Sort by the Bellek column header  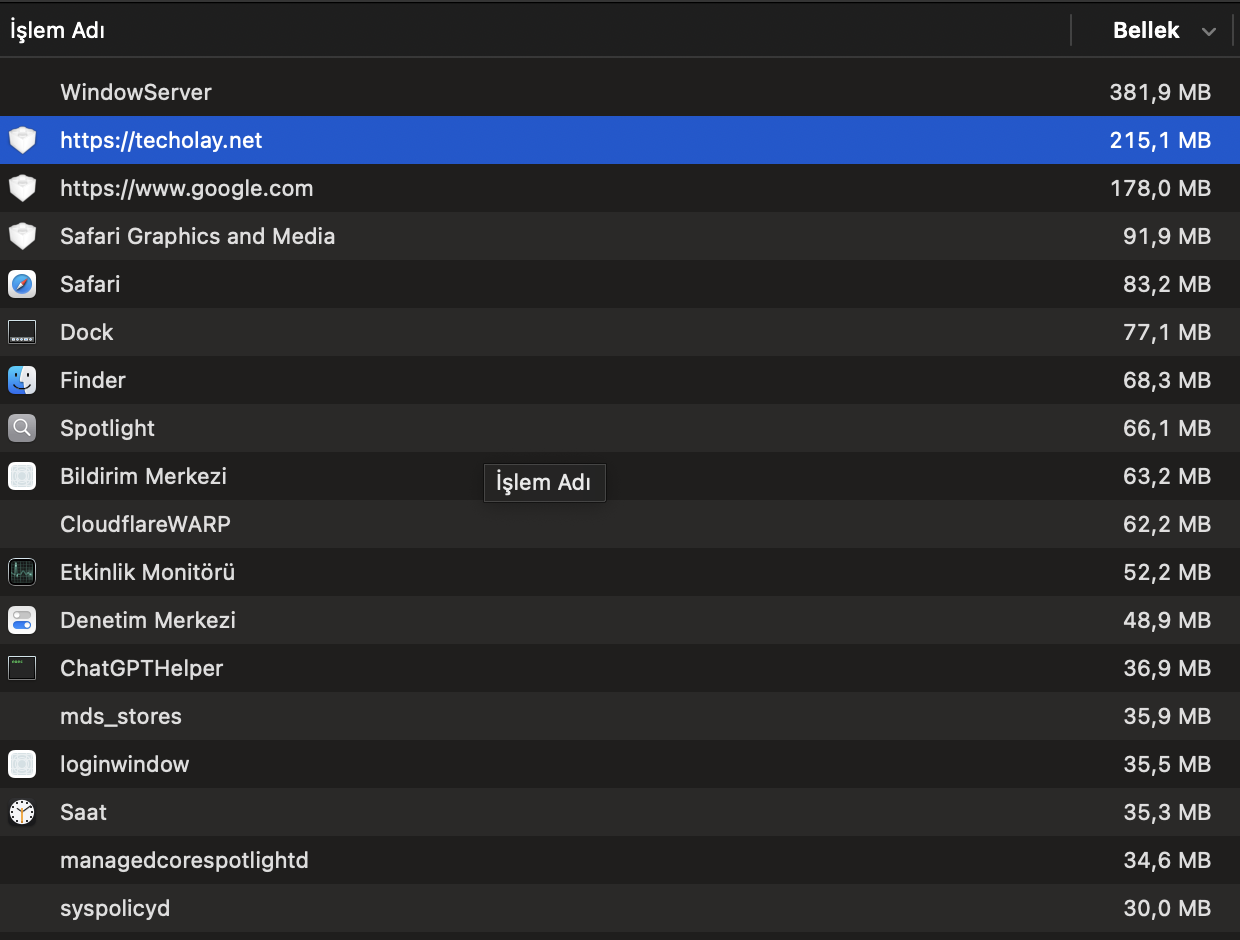click(1146, 31)
